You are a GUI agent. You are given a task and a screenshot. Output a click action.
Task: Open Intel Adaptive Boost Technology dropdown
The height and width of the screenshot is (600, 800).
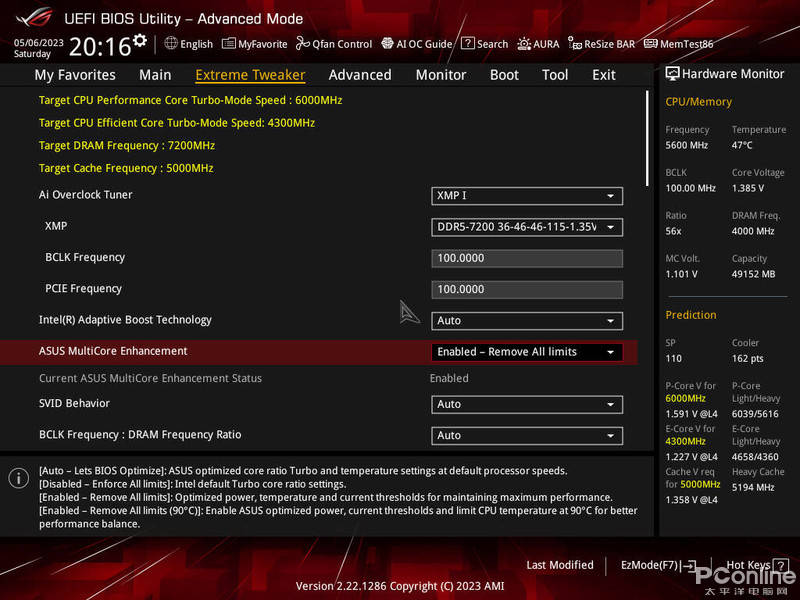527,321
